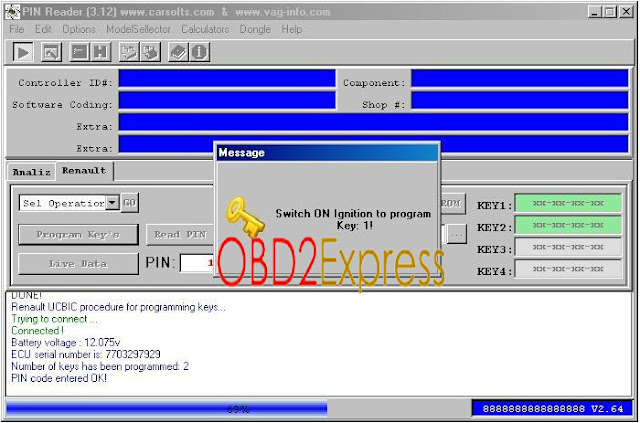Screen dimensions: 640x423
Task: Click log line "PIN code entered OK!"
Action: [59, 378]
